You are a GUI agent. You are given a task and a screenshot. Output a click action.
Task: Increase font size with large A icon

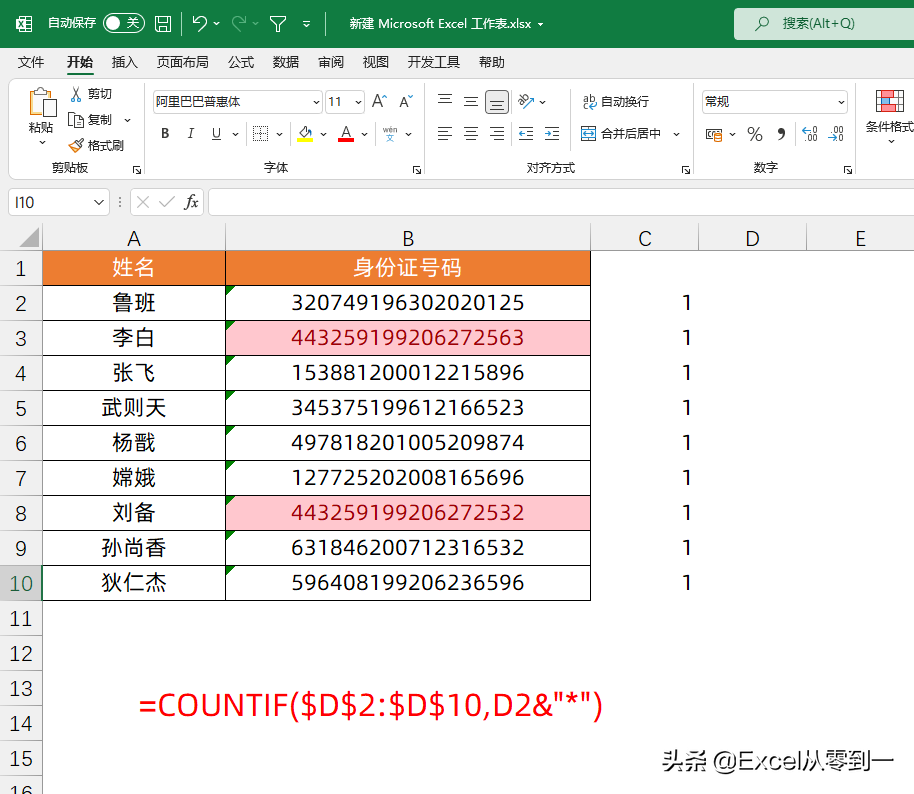tap(379, 101)
